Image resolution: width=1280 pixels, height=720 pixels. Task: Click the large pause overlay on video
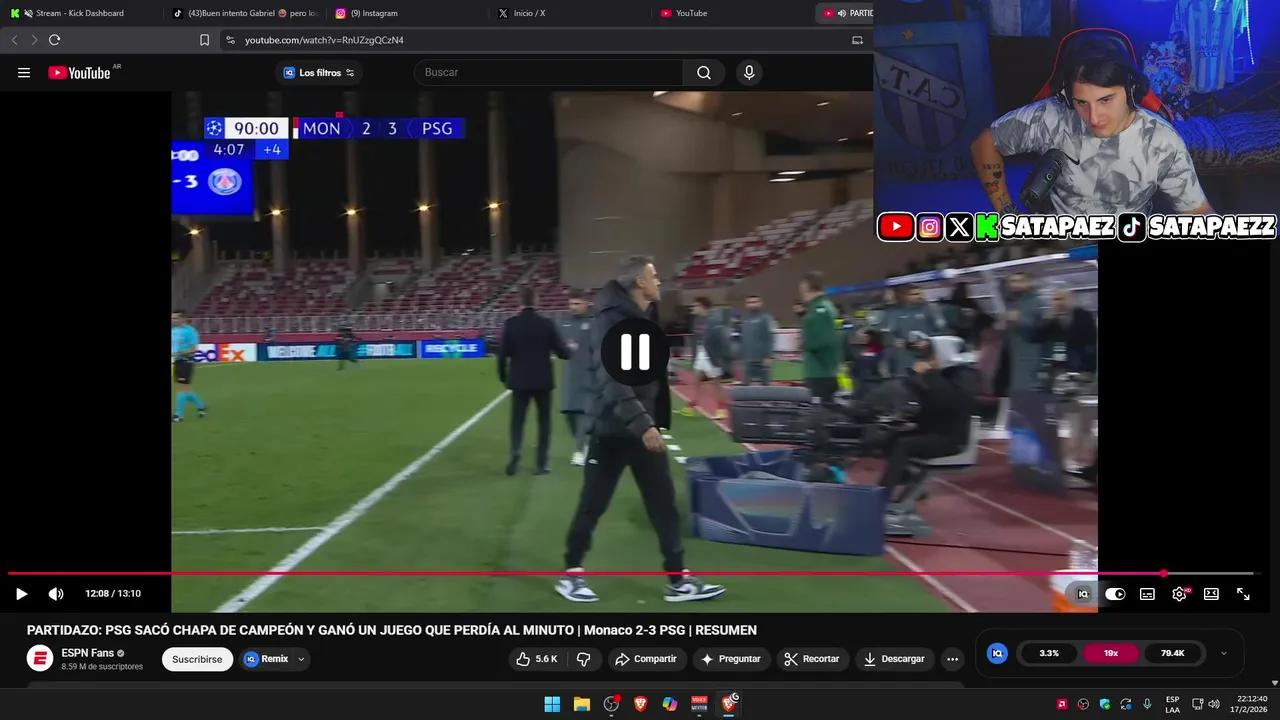click(635, 352)
